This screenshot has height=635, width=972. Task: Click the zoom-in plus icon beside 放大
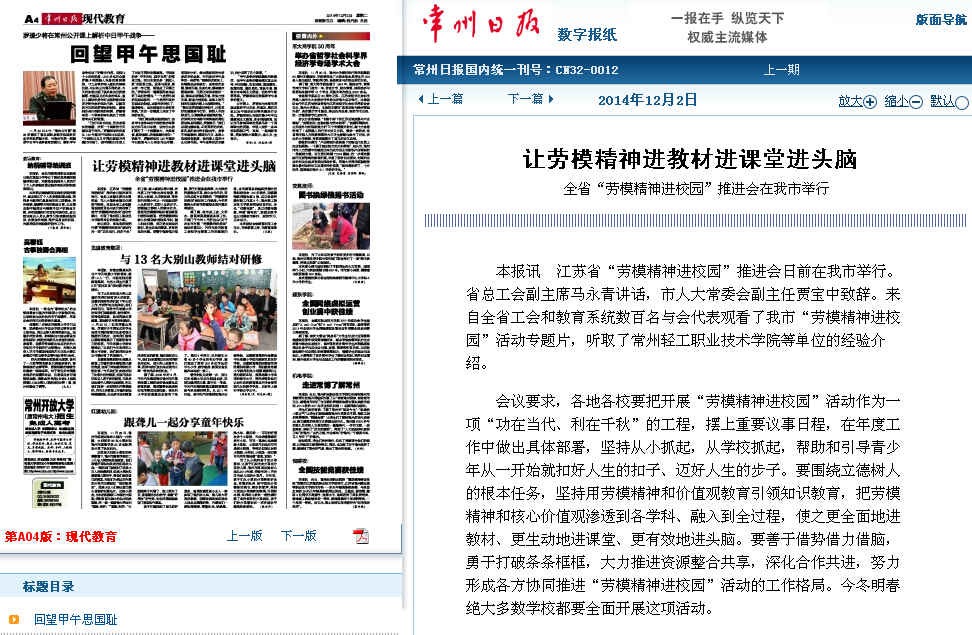tap(870, 101)
